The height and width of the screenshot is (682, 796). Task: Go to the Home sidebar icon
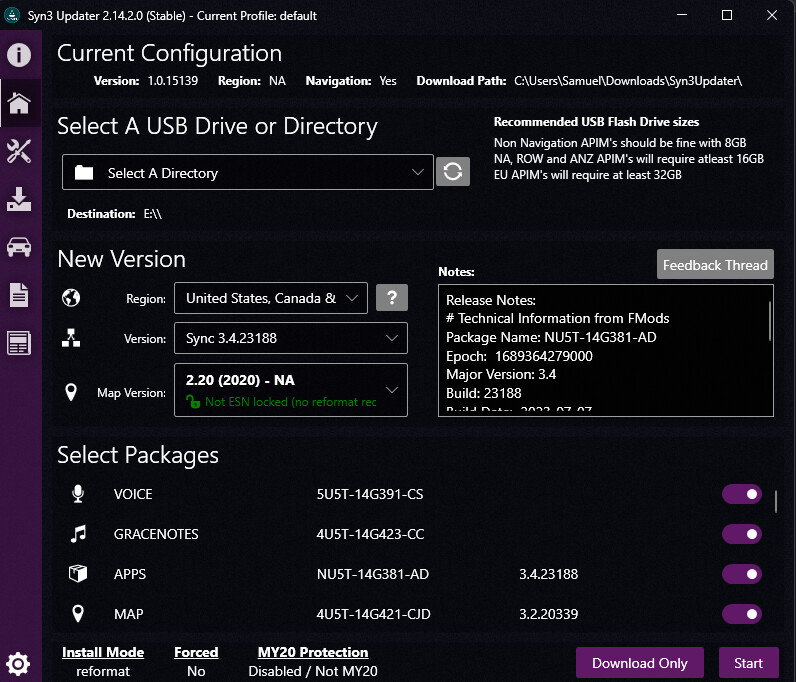click(19, 102)
